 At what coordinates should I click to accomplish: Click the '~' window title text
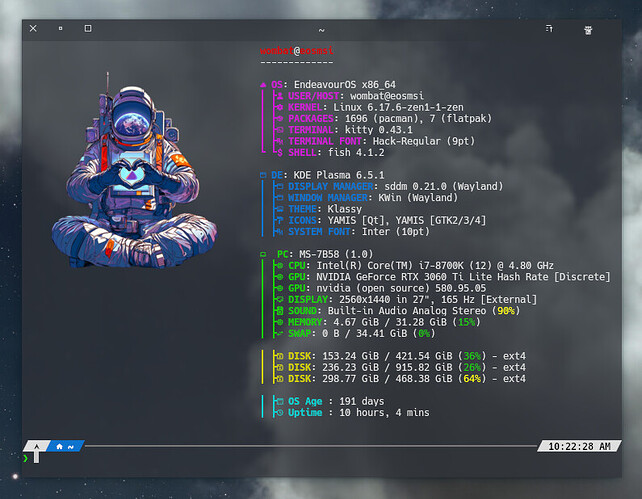tap(321, 30)
